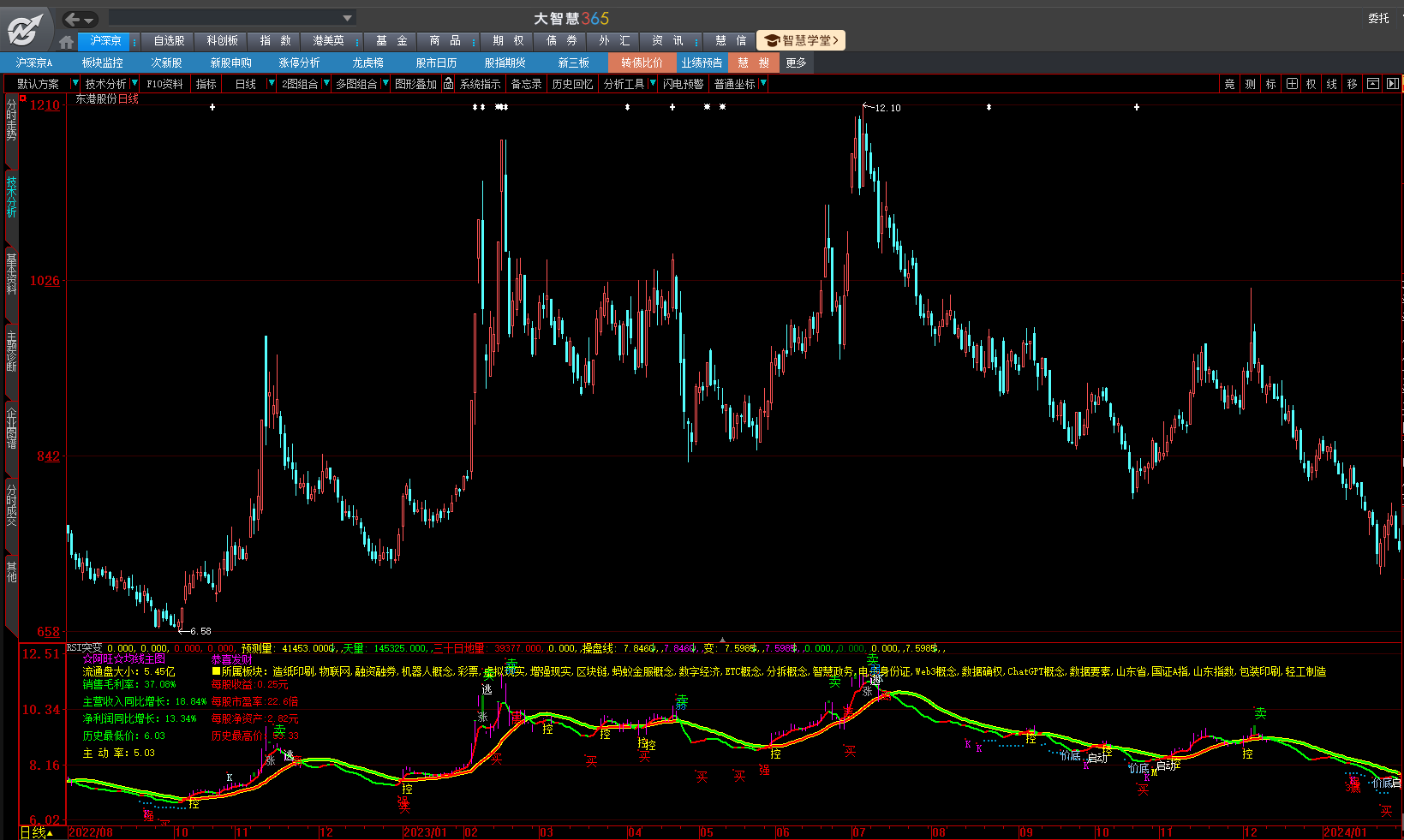This screenshot has width=1404, height=840.
Task: Click the 慧搜 button
Action: coord(754,63)
